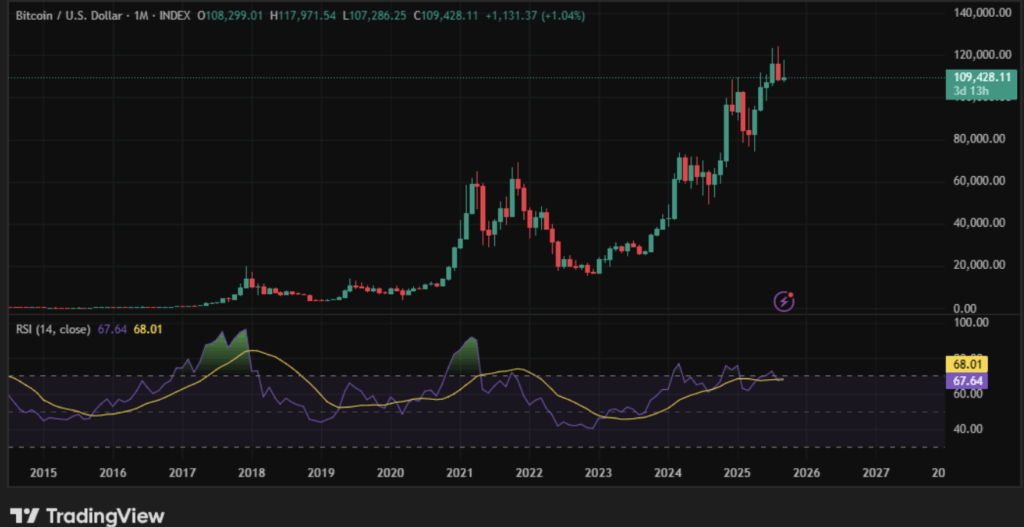Click the 2022 year label on time axis

[x=528, y=473]
